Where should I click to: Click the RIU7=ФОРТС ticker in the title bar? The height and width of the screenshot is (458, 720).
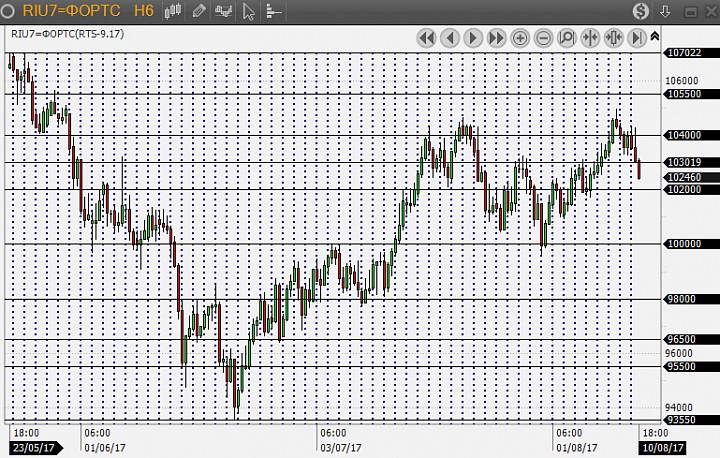71,11
